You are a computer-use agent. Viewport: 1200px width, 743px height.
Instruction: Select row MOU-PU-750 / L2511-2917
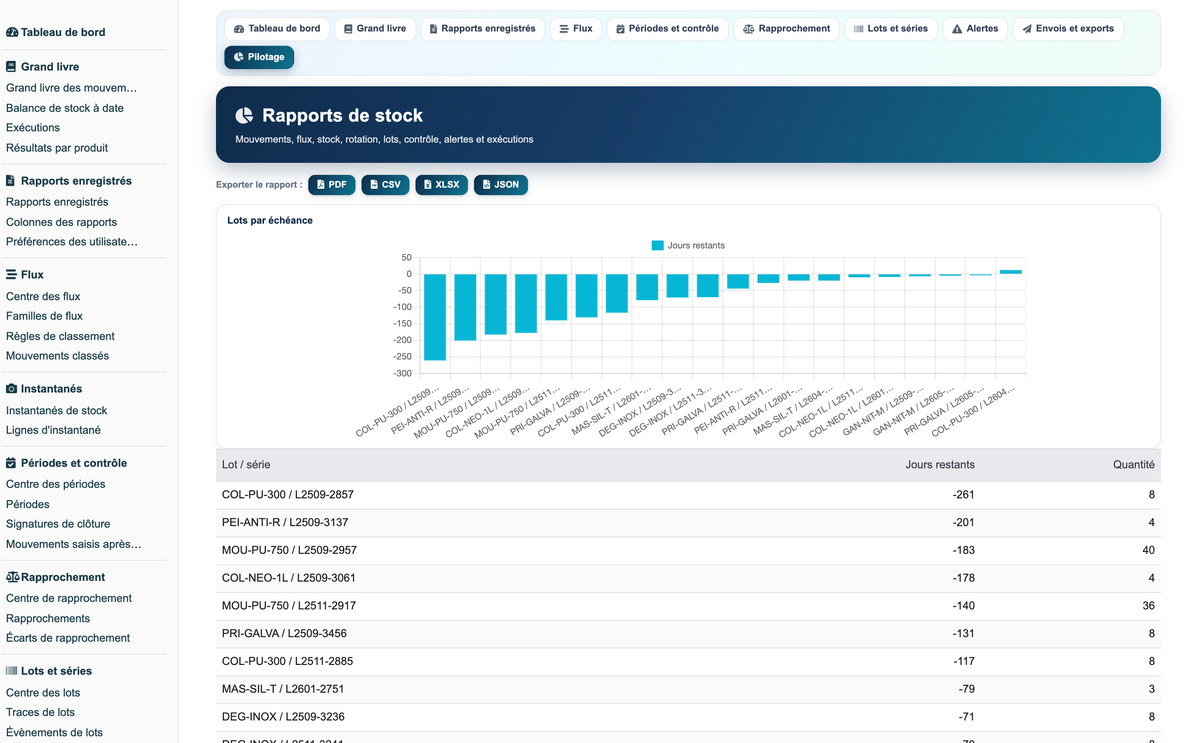pos(688,606)
